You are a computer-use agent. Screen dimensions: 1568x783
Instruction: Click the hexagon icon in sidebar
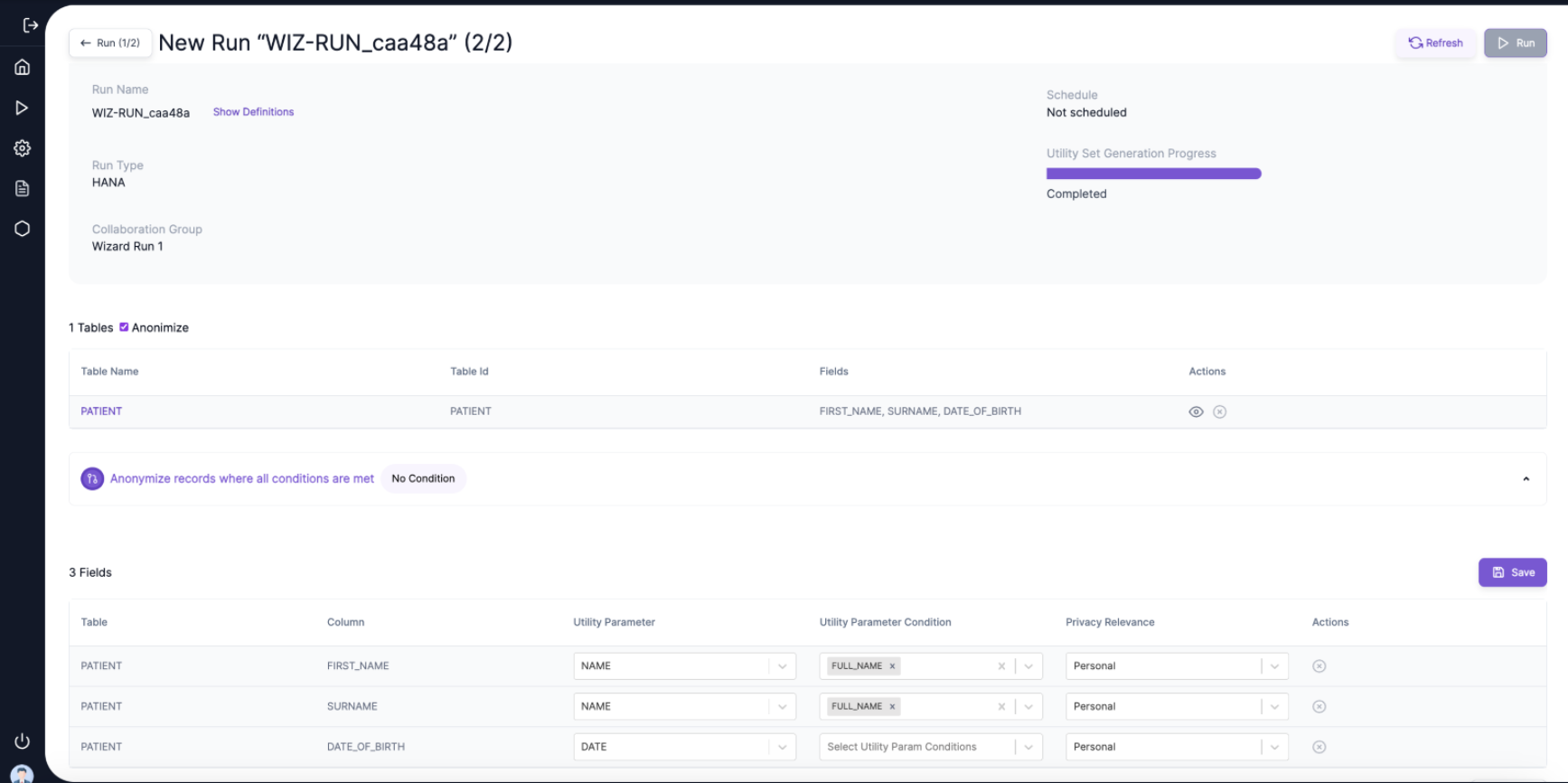(23, 229)
